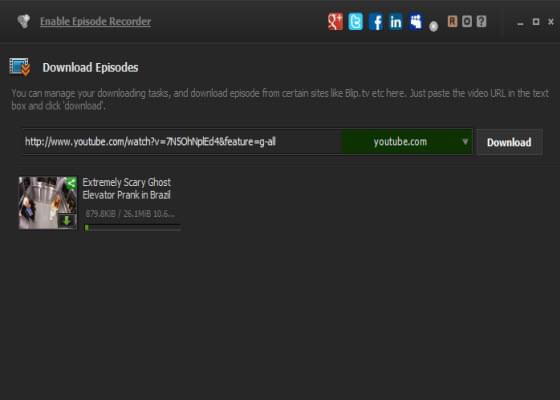Open help via the question mark icon
Screen dimensions: 560x400
[481, 21]
